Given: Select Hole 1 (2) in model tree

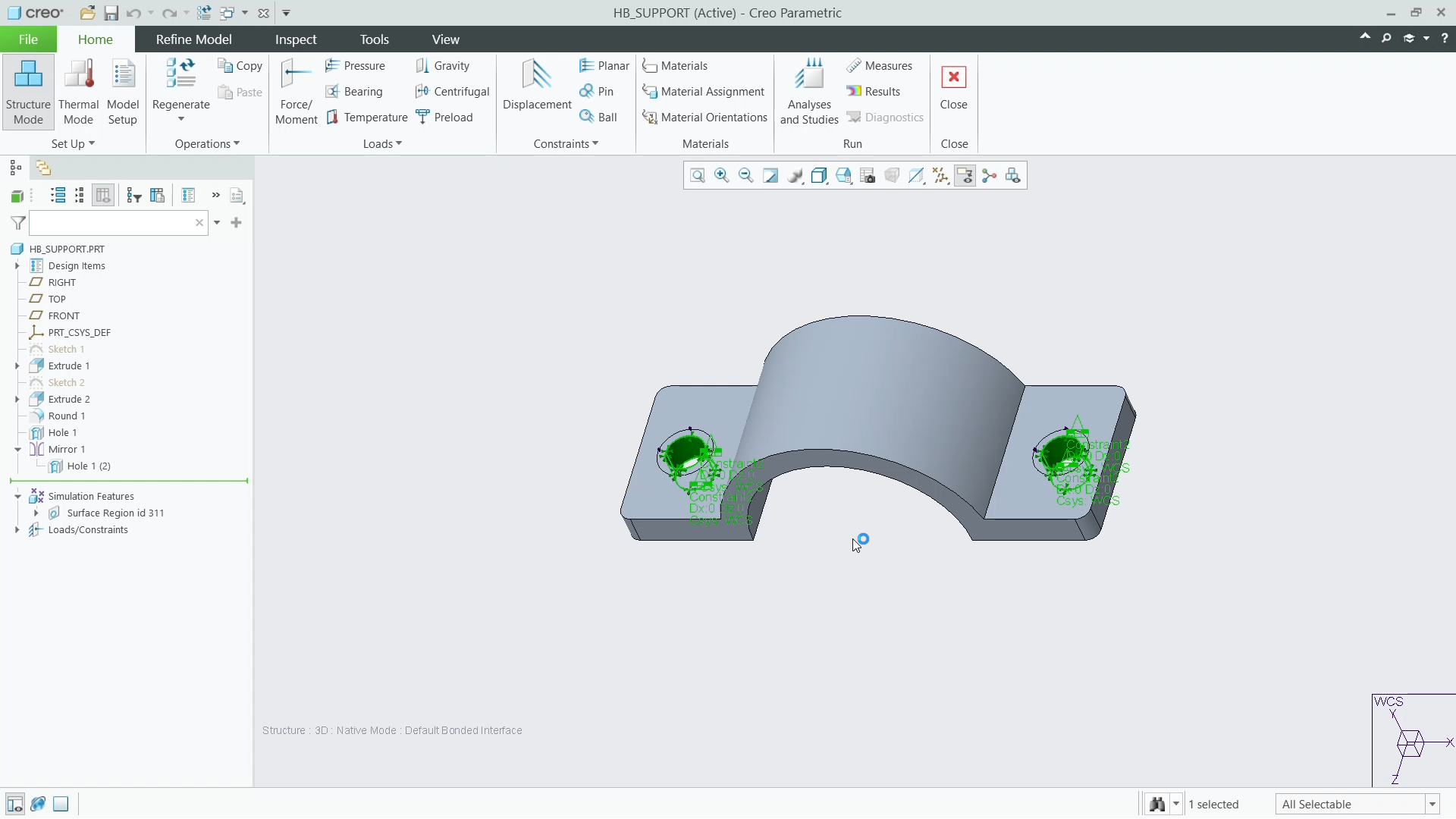Looking at the screenshot, I should tap(88, 466).
